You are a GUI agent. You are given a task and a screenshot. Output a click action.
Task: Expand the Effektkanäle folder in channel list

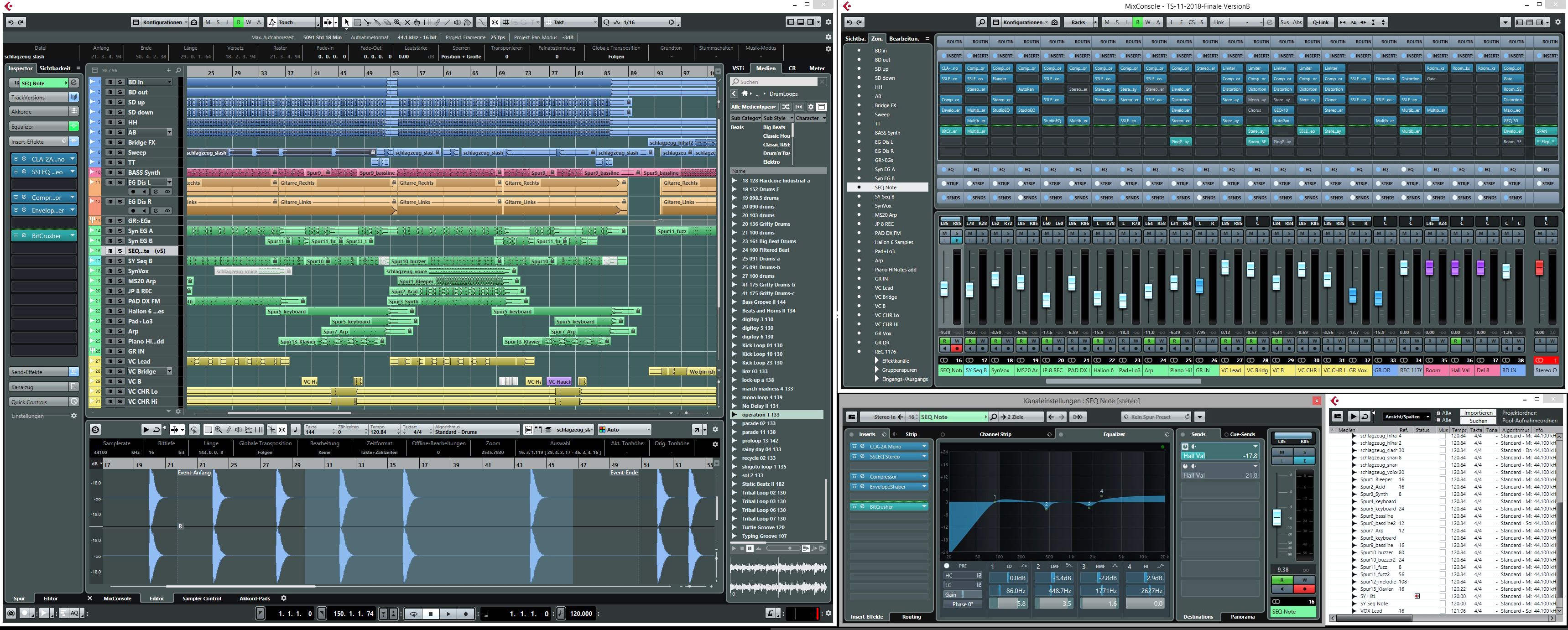coord(877,361)
